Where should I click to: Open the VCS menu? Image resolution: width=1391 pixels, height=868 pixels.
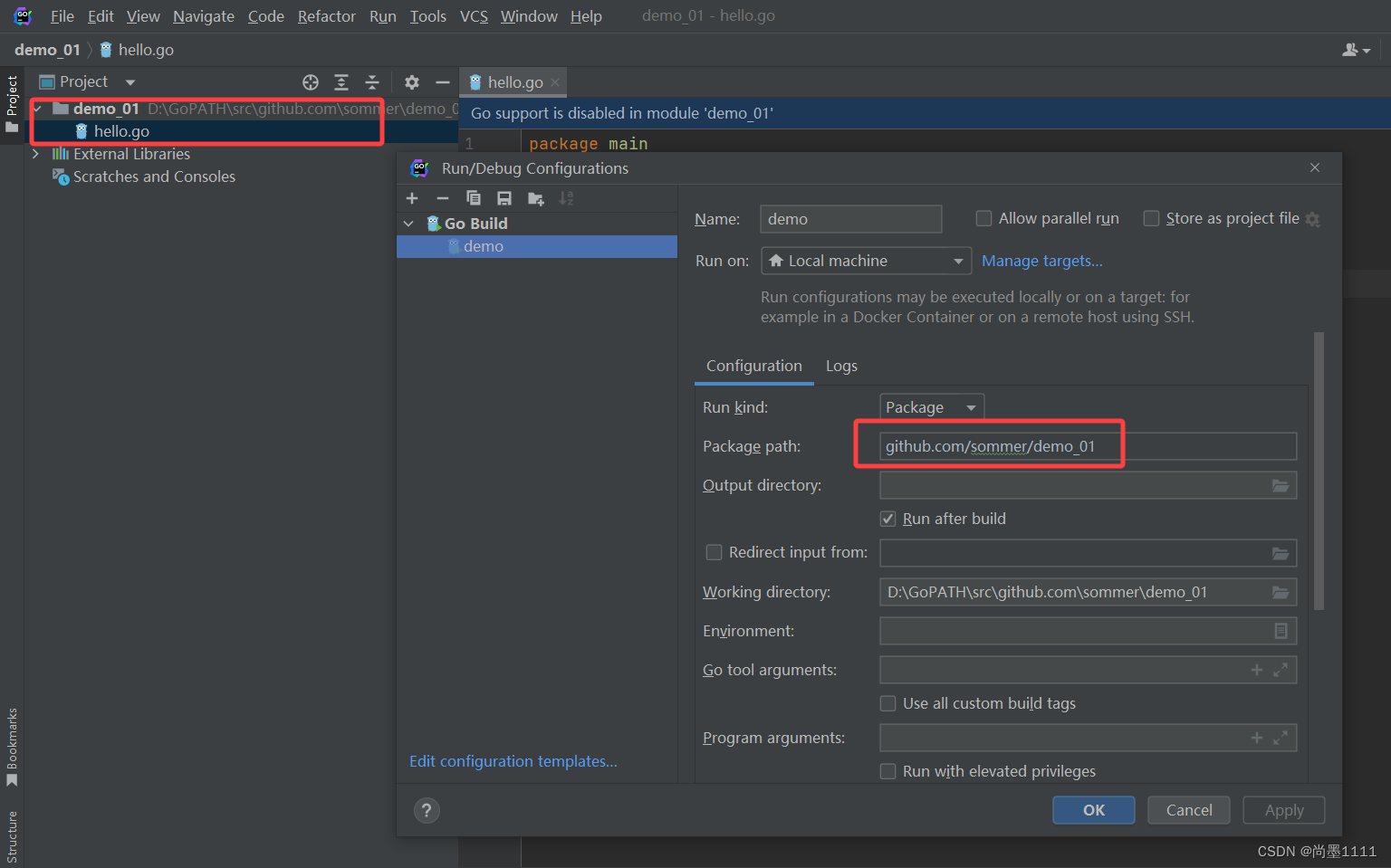point(474,16)
